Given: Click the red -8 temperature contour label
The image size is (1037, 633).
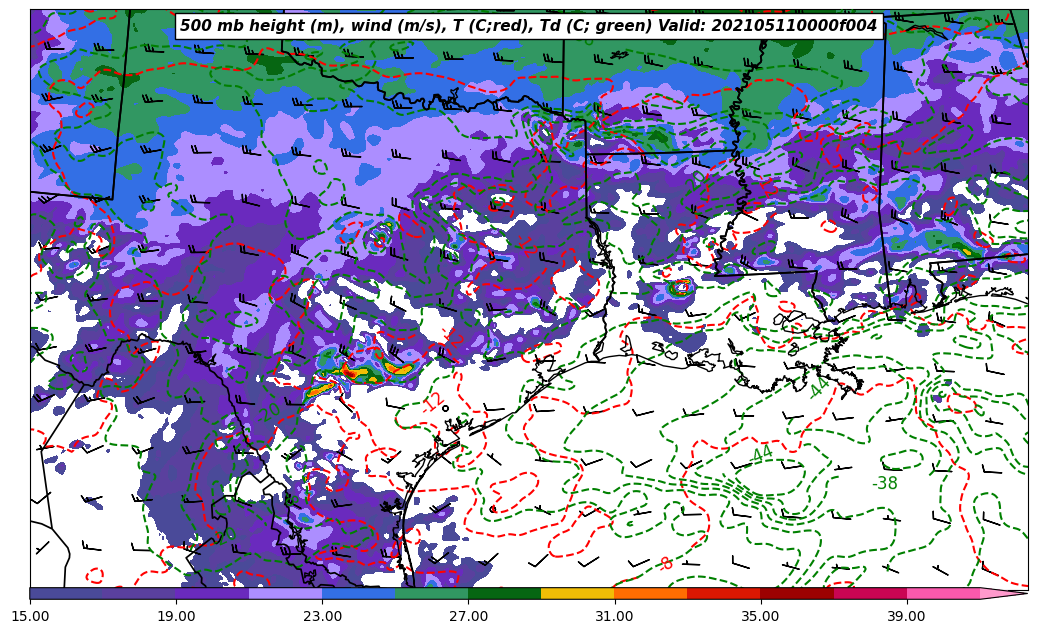Looking at the screenshot, I should (x=665, y=564).
